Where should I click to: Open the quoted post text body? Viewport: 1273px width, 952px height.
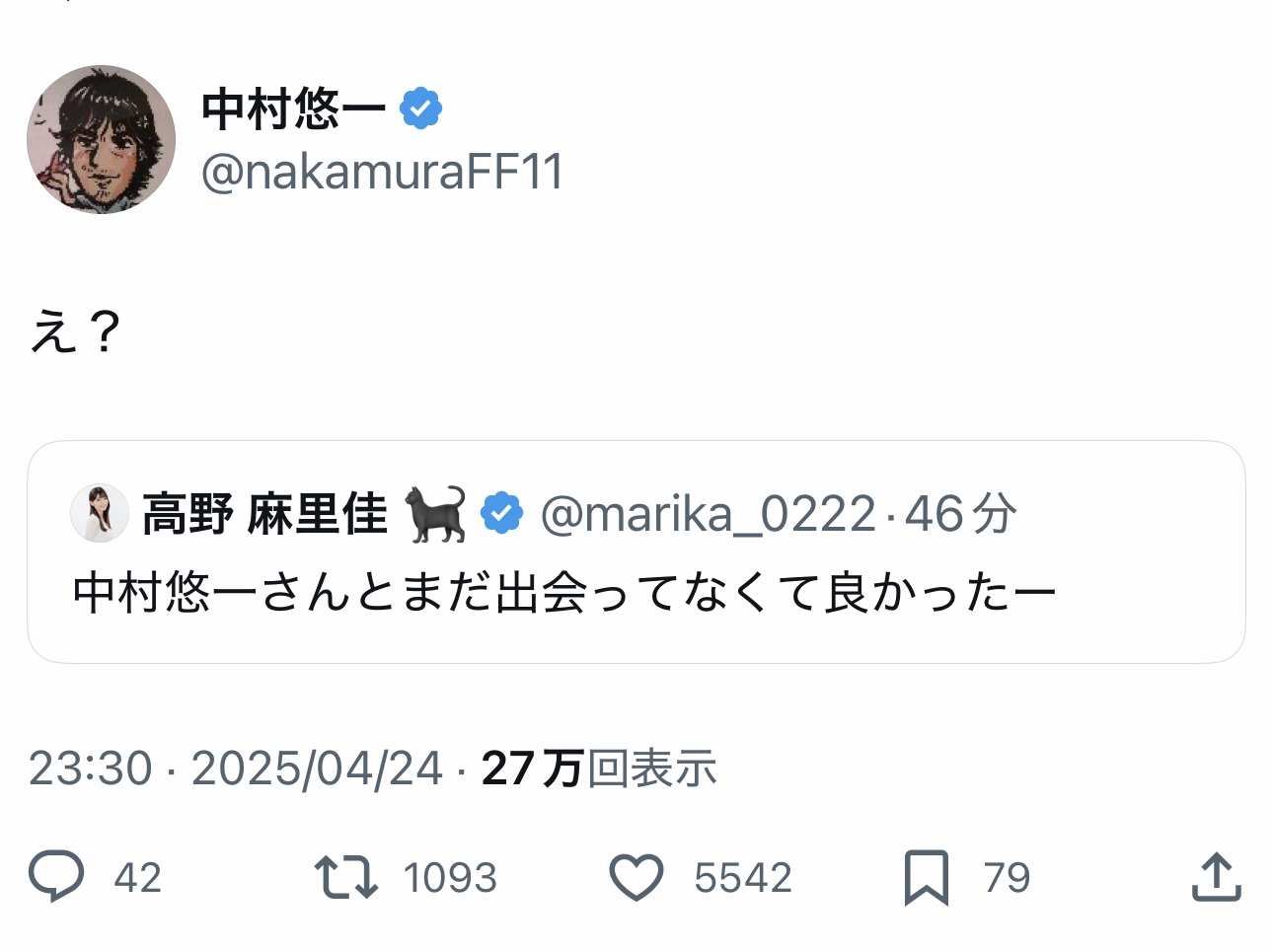564,593
